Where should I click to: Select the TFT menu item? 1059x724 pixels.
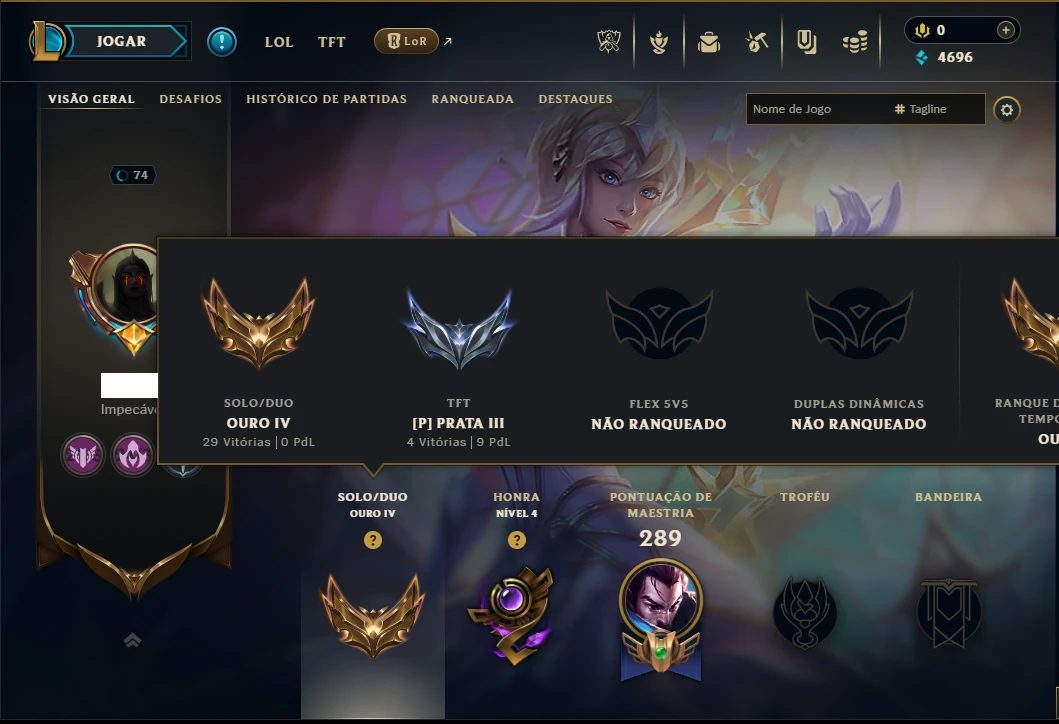pyautogui.click(x=332, y=42)
